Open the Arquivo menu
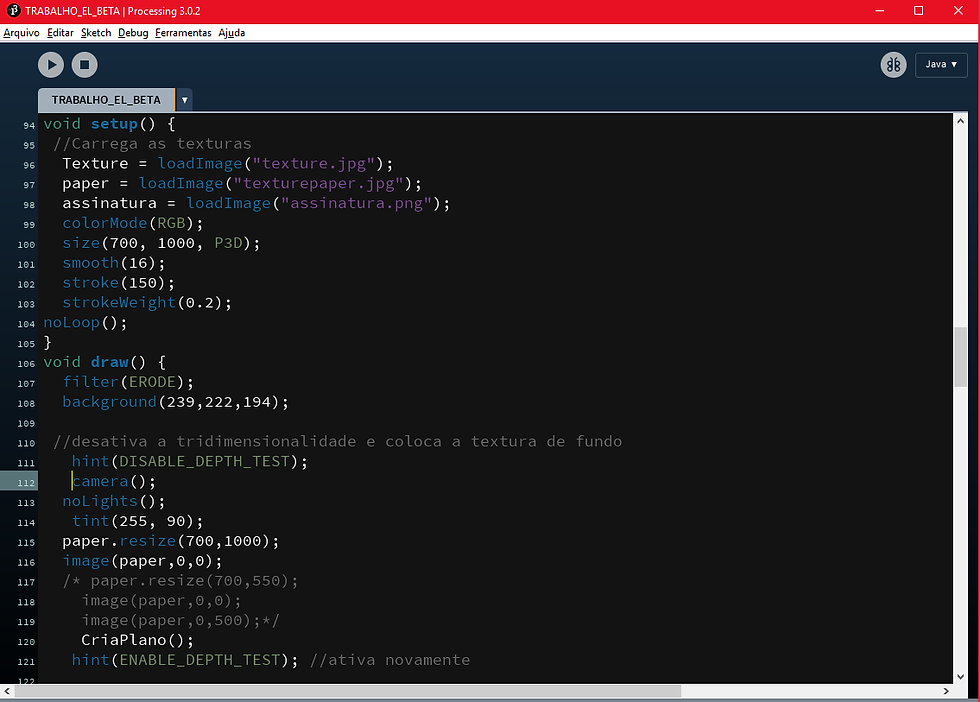The image size is (980, 702). (21, 33)
